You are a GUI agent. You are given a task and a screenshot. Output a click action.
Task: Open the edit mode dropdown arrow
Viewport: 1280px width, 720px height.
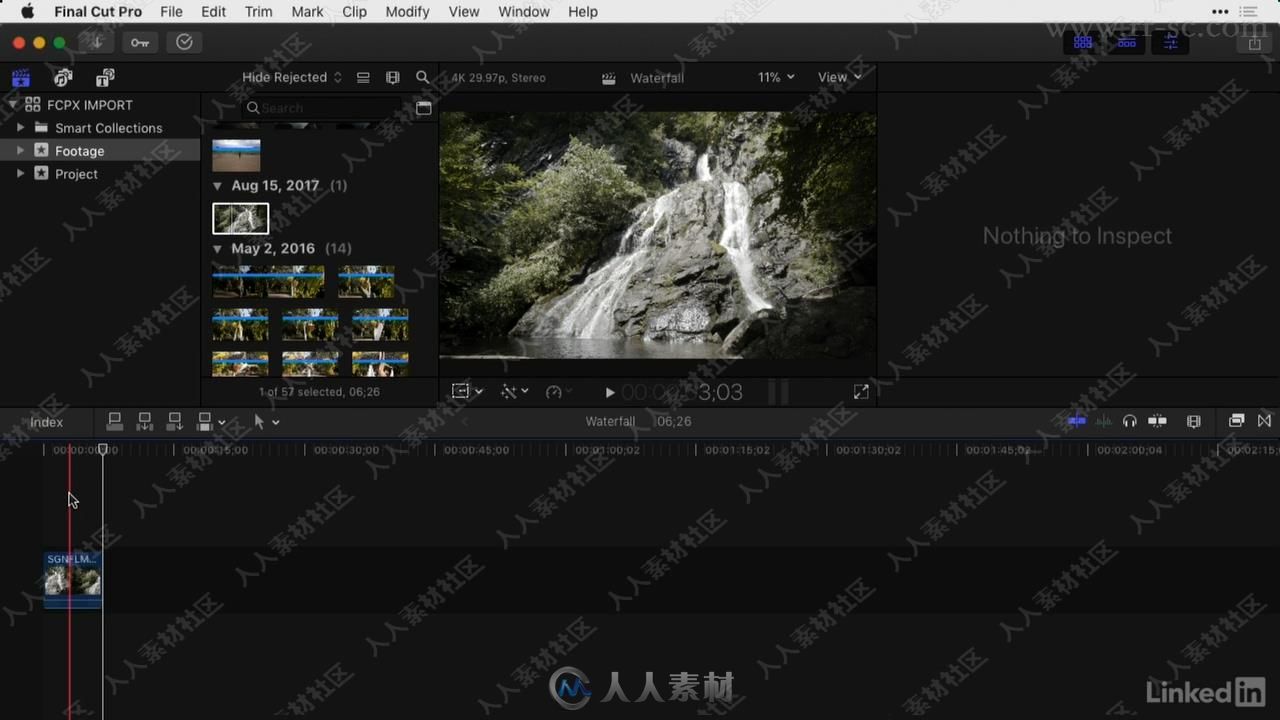(x=222, y=423)
